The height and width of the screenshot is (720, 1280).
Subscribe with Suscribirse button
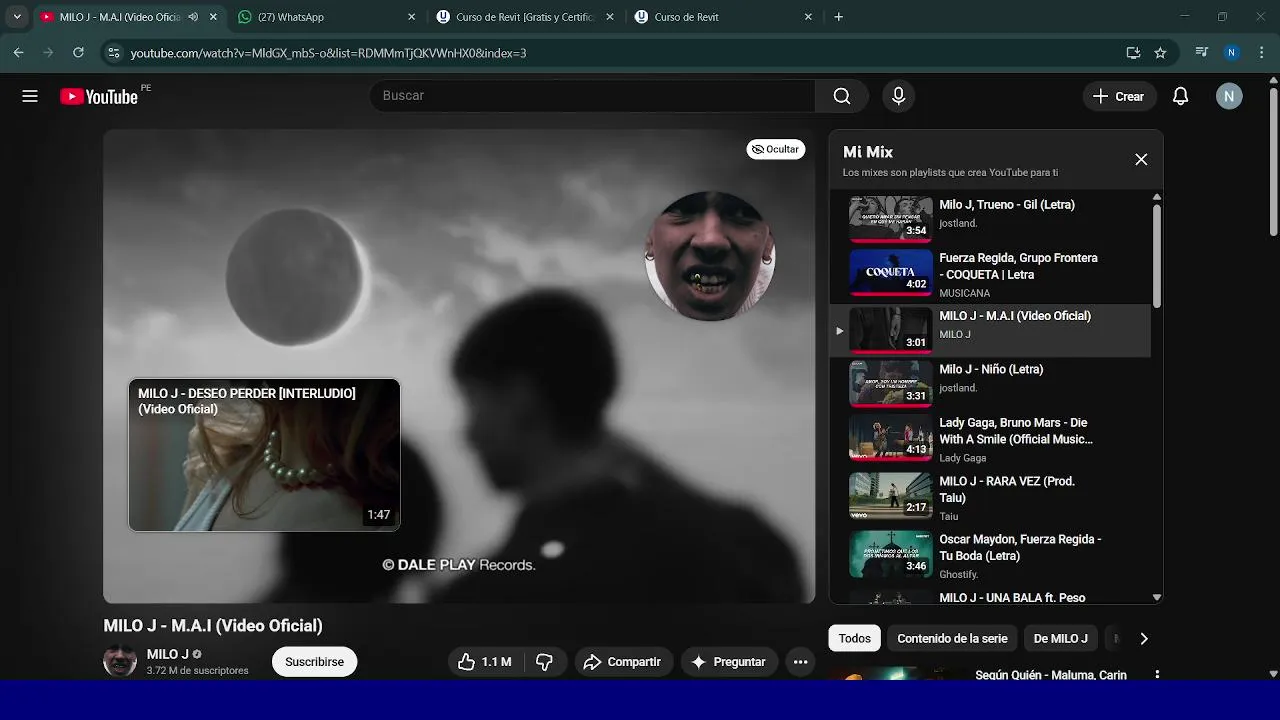click(314, 662)
